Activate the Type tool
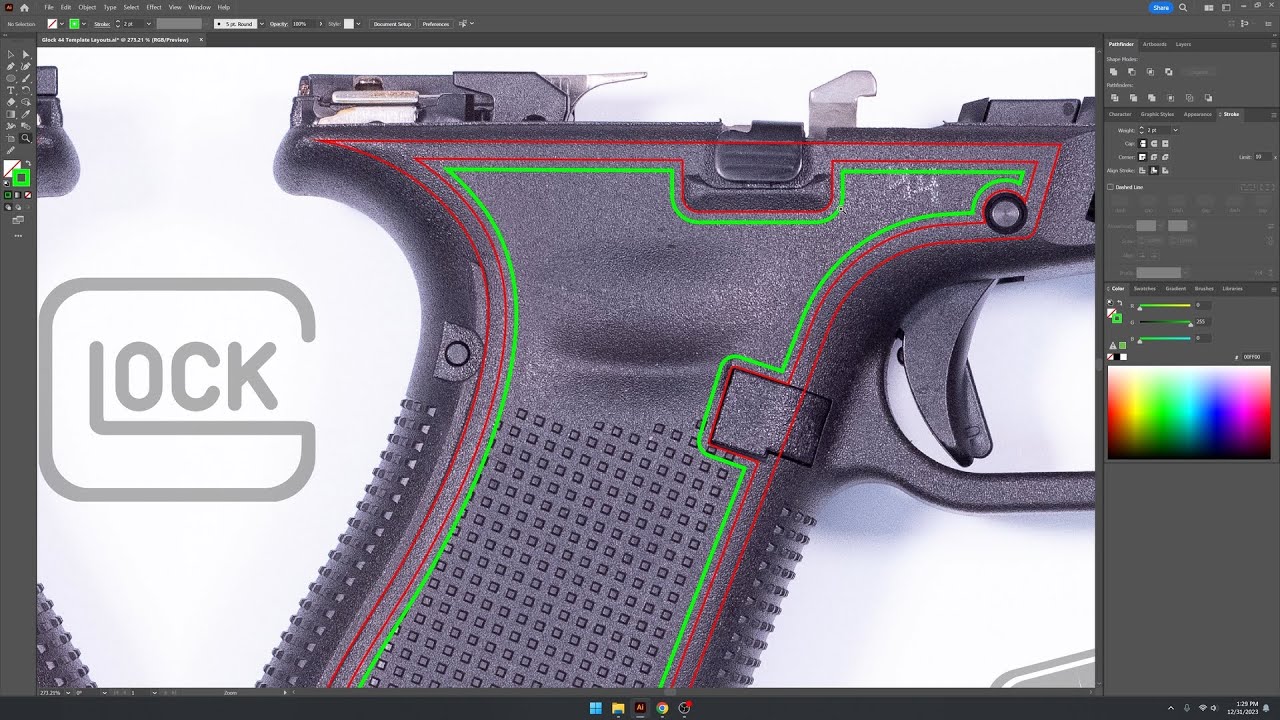Viewport: 1280px width, 720px height. point(11,90)
